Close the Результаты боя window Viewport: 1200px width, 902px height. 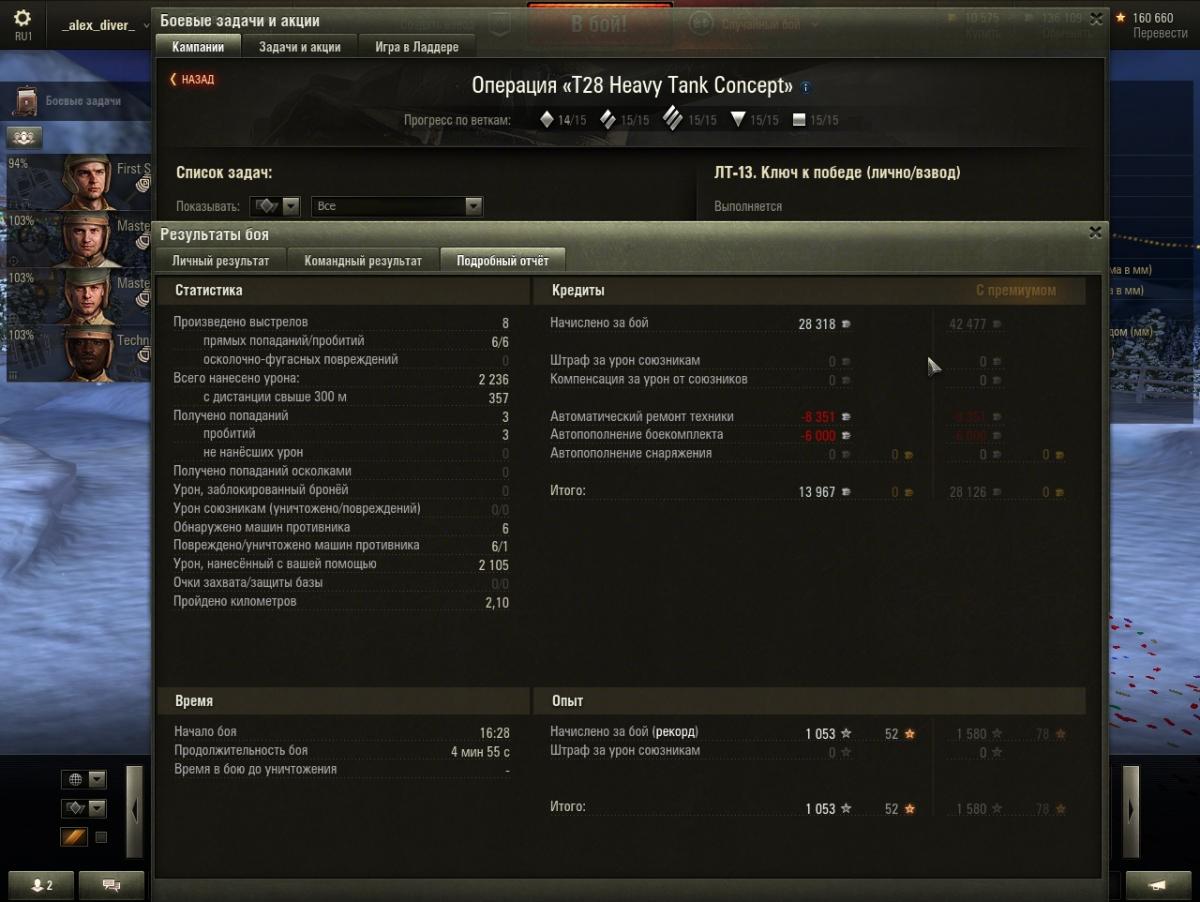pyautogui.click(x=1095, y=232)
